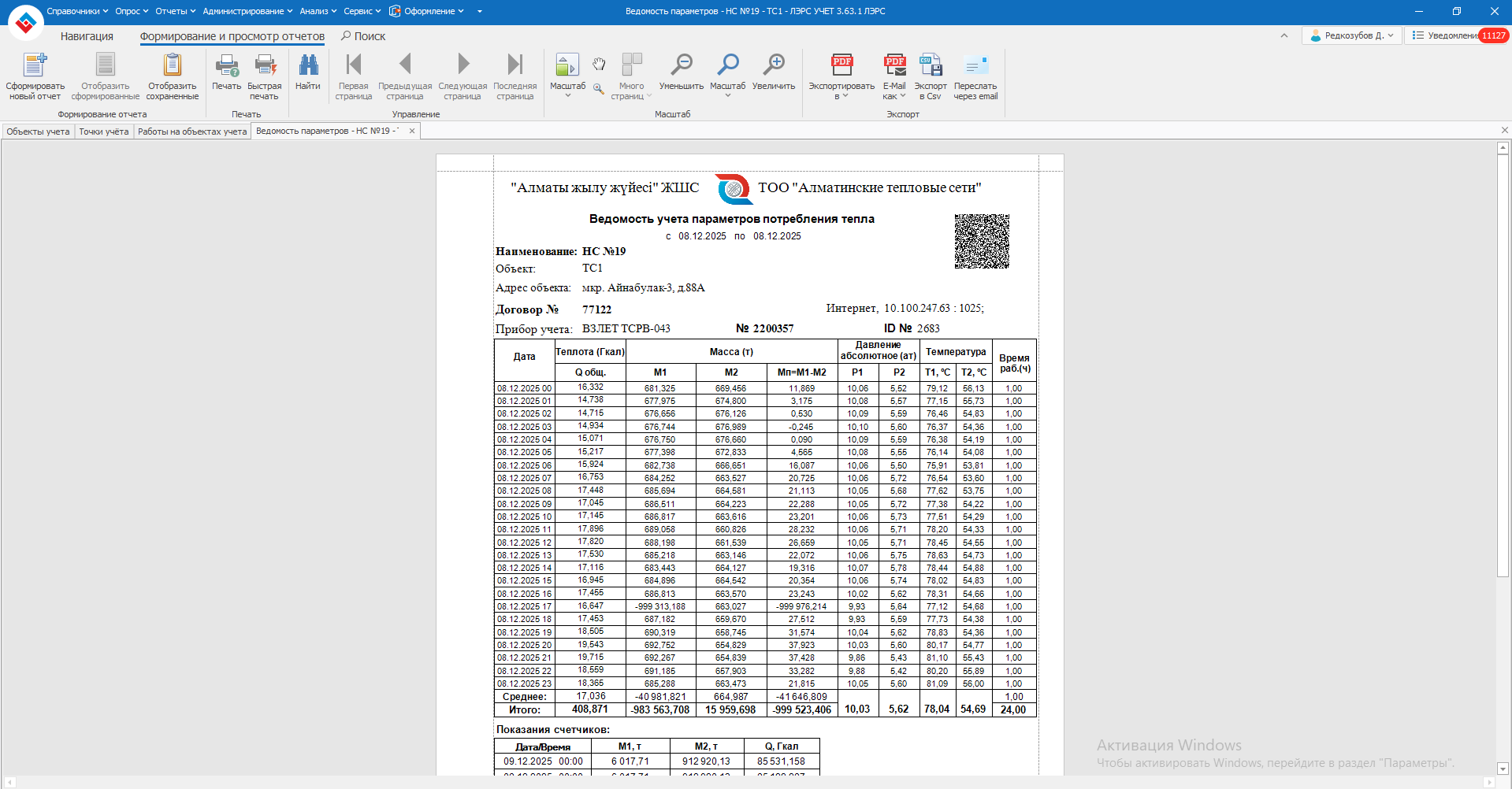Close the Ведомость параметров tab
Image resolution: width=1512 pixels, height=789 pixels.
coord(411,131)
